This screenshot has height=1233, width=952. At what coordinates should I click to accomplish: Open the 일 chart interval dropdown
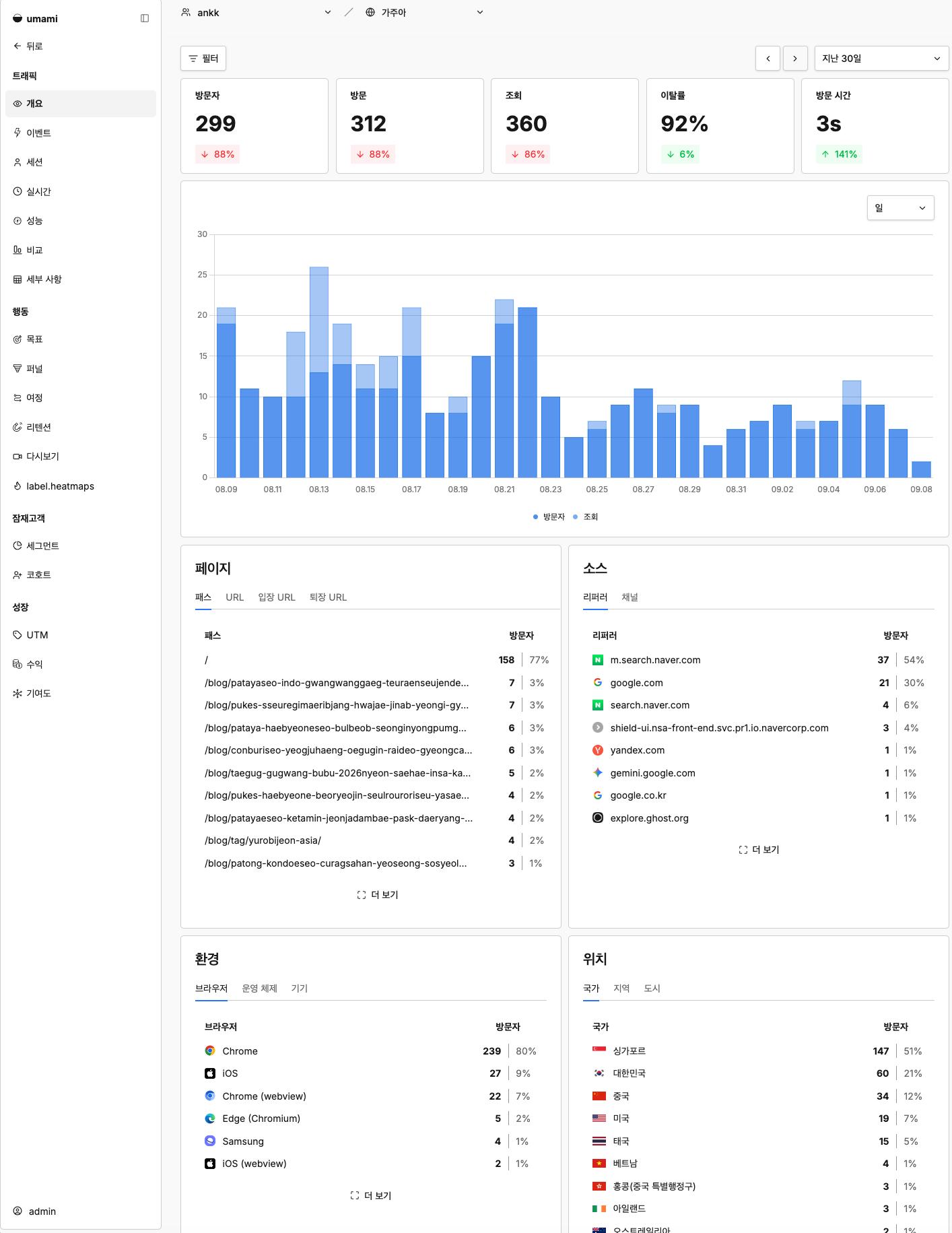(x=900, y=208)
